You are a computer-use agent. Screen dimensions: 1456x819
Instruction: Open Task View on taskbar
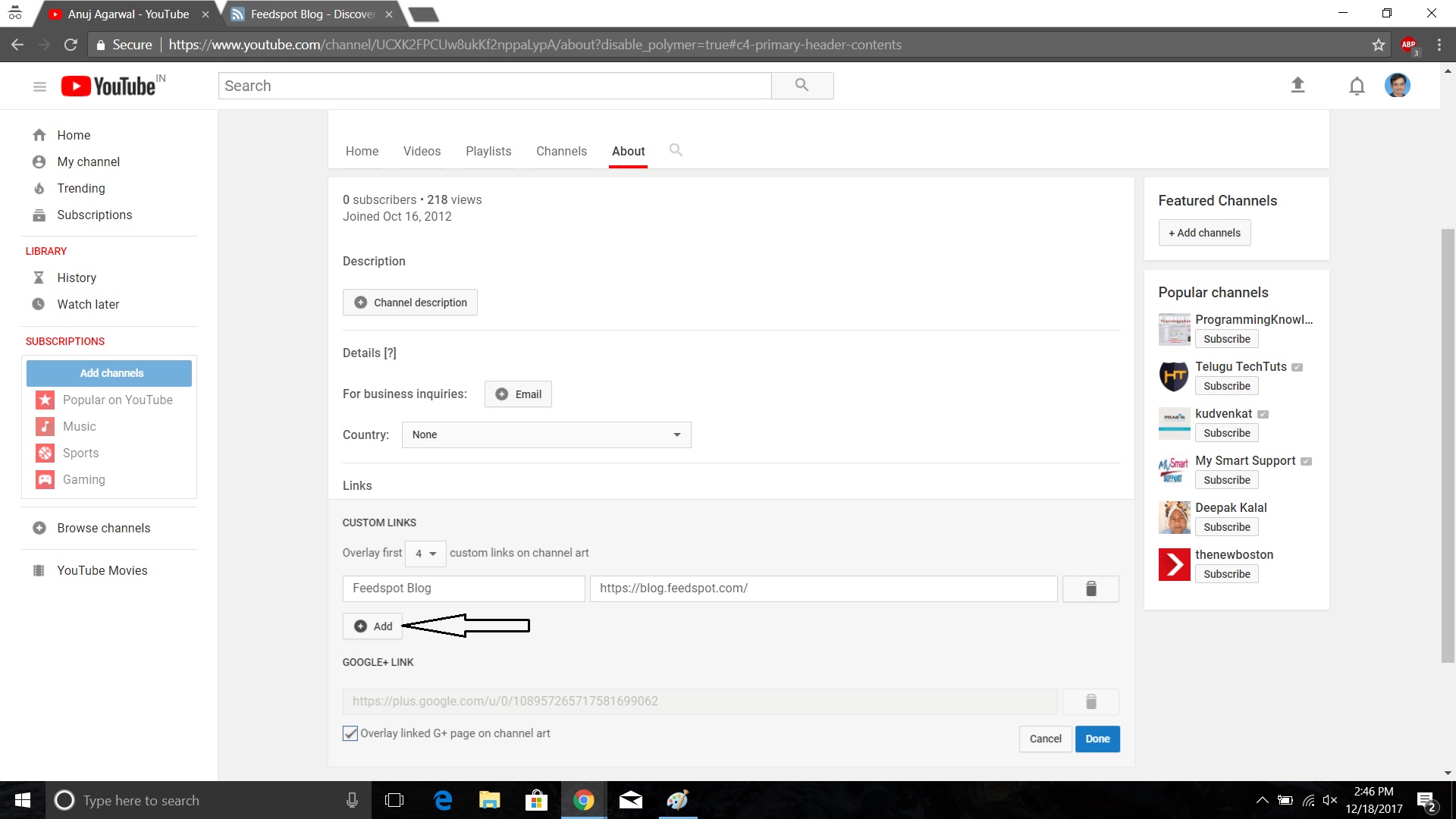[394, 800]
